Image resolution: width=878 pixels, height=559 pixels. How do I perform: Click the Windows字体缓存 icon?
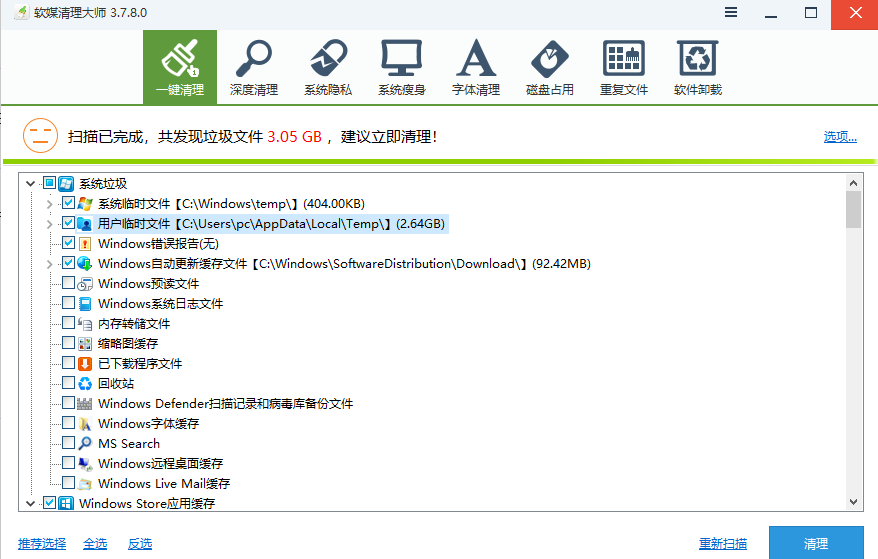click(85, 423)
